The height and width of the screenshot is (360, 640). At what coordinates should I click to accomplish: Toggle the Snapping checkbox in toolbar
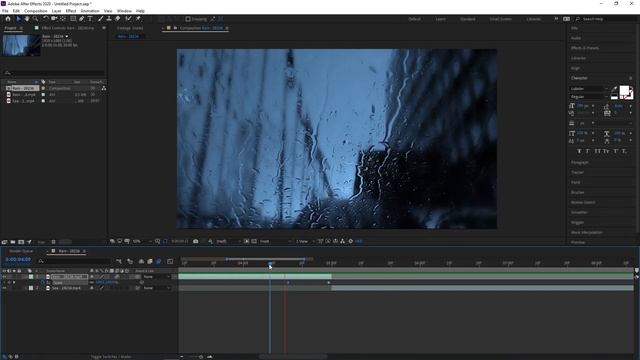(188, 19)
